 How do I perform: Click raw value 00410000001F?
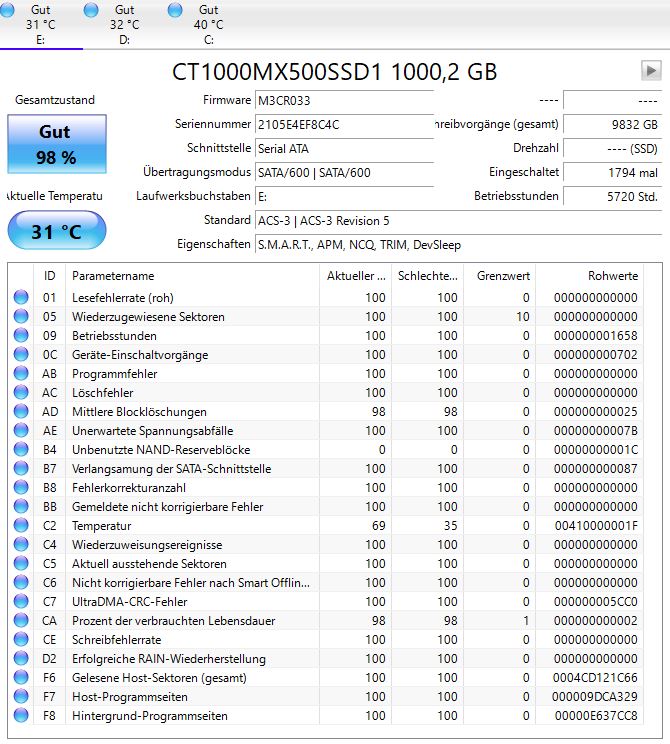596,526
